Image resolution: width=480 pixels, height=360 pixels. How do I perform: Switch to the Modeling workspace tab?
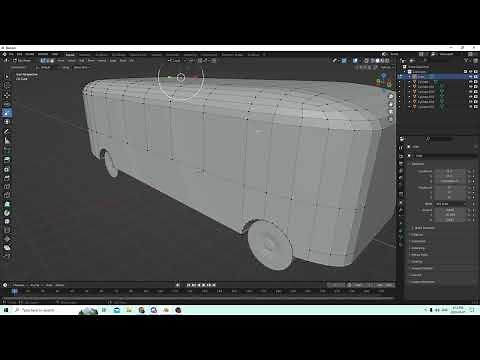[x=85, y=55]
